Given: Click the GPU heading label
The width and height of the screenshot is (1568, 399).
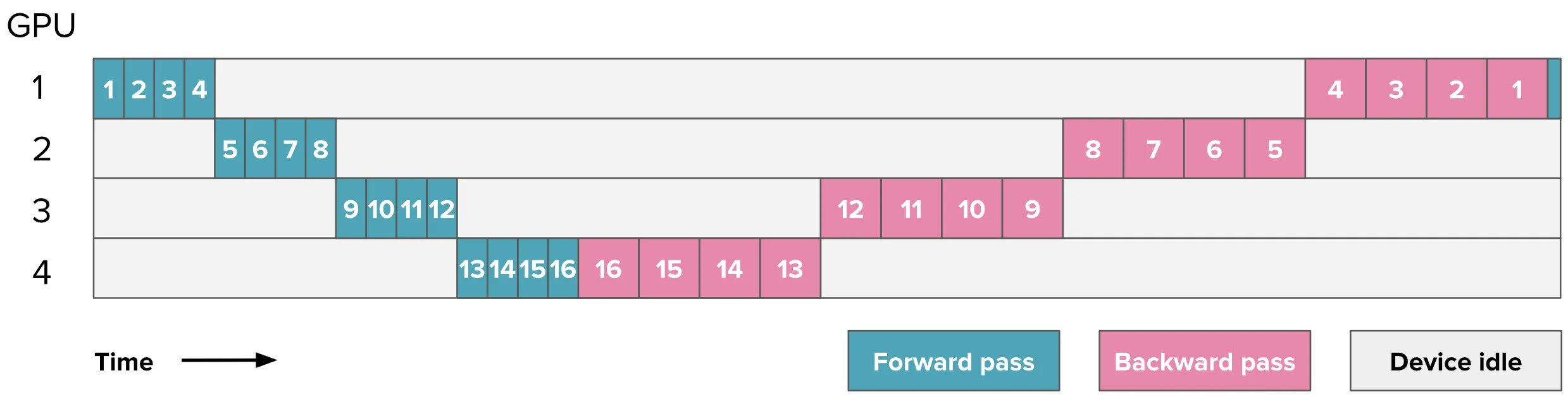Looking at the screenshot, I should [x=41, y=26].
